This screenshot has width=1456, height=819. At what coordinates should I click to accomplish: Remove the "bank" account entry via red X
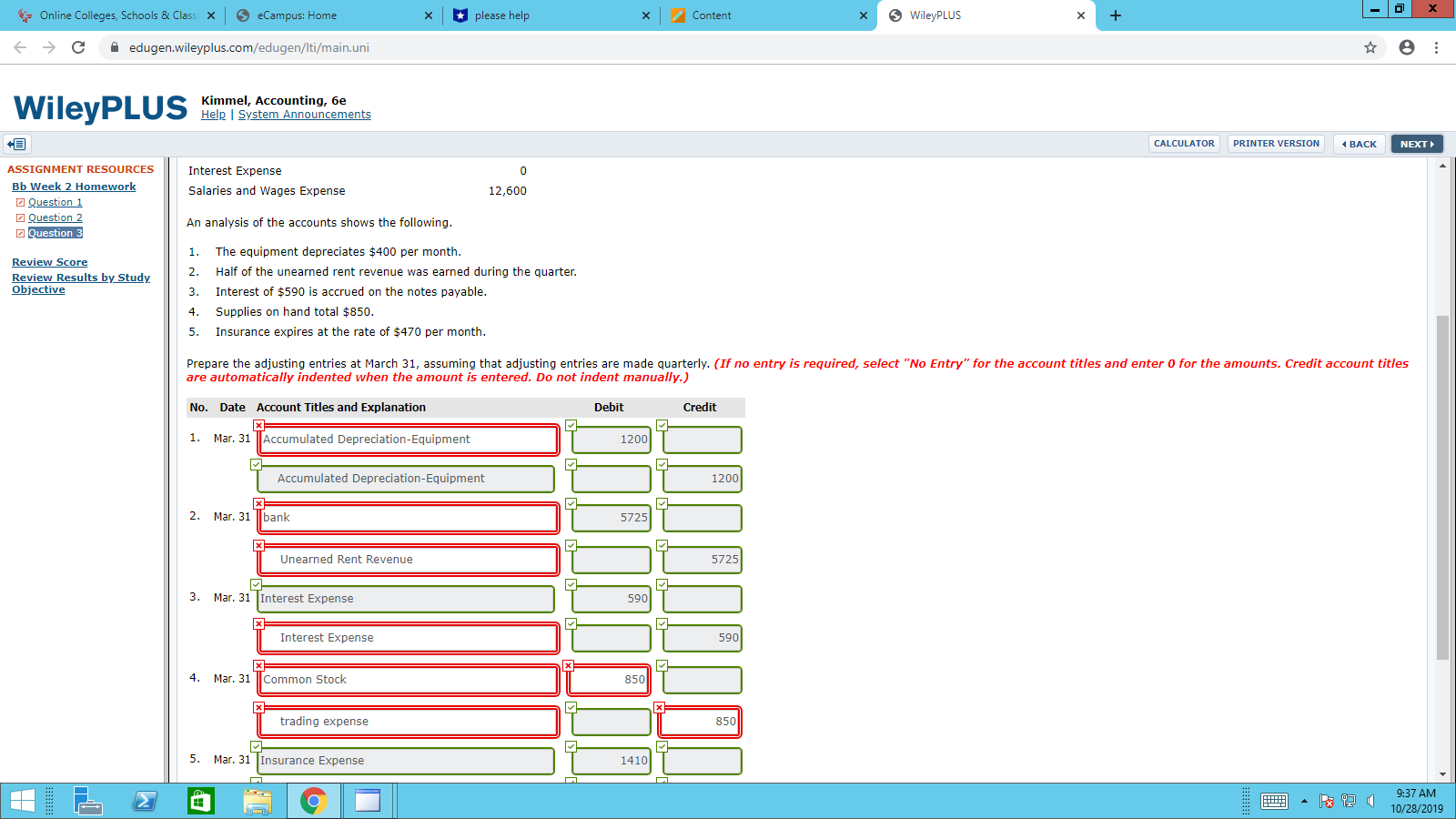point(258,503)
